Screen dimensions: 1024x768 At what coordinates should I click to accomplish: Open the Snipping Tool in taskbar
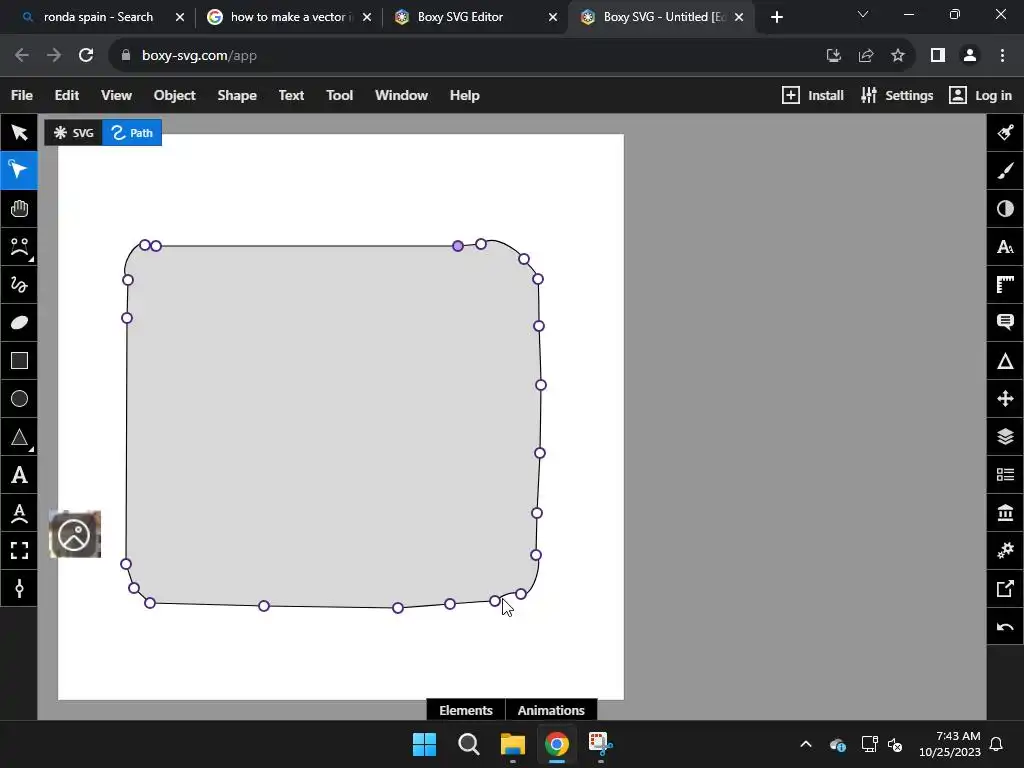click(x=600, y=744)
